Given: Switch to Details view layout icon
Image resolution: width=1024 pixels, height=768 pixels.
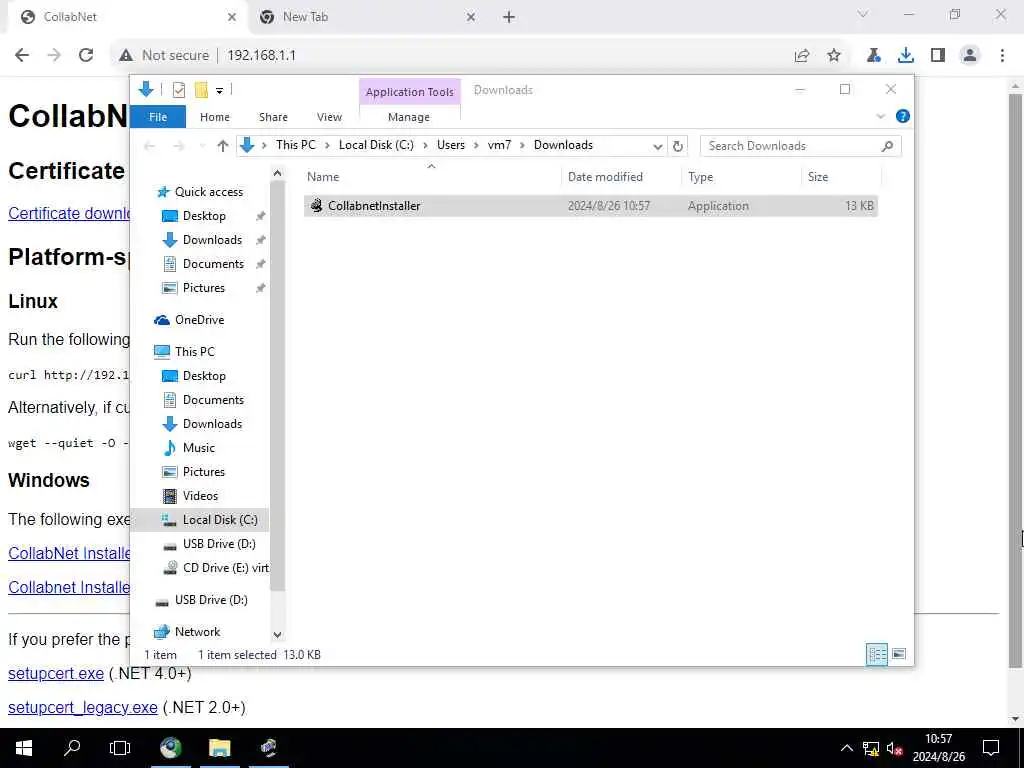Looking at the screenshot, I should (876, 654).
